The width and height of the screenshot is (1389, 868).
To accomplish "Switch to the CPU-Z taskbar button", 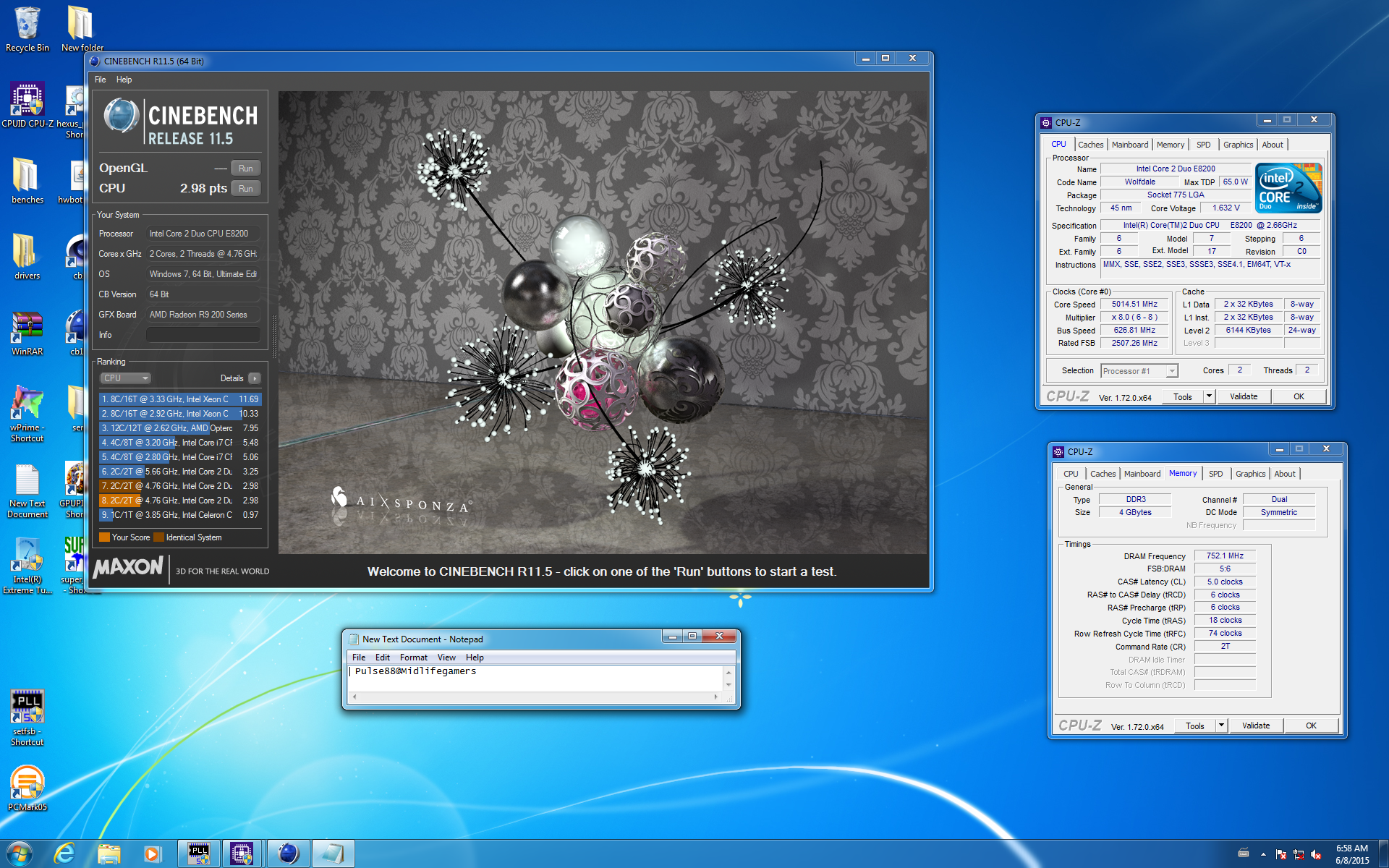I will pyautogui.click(x=242, y=854).
